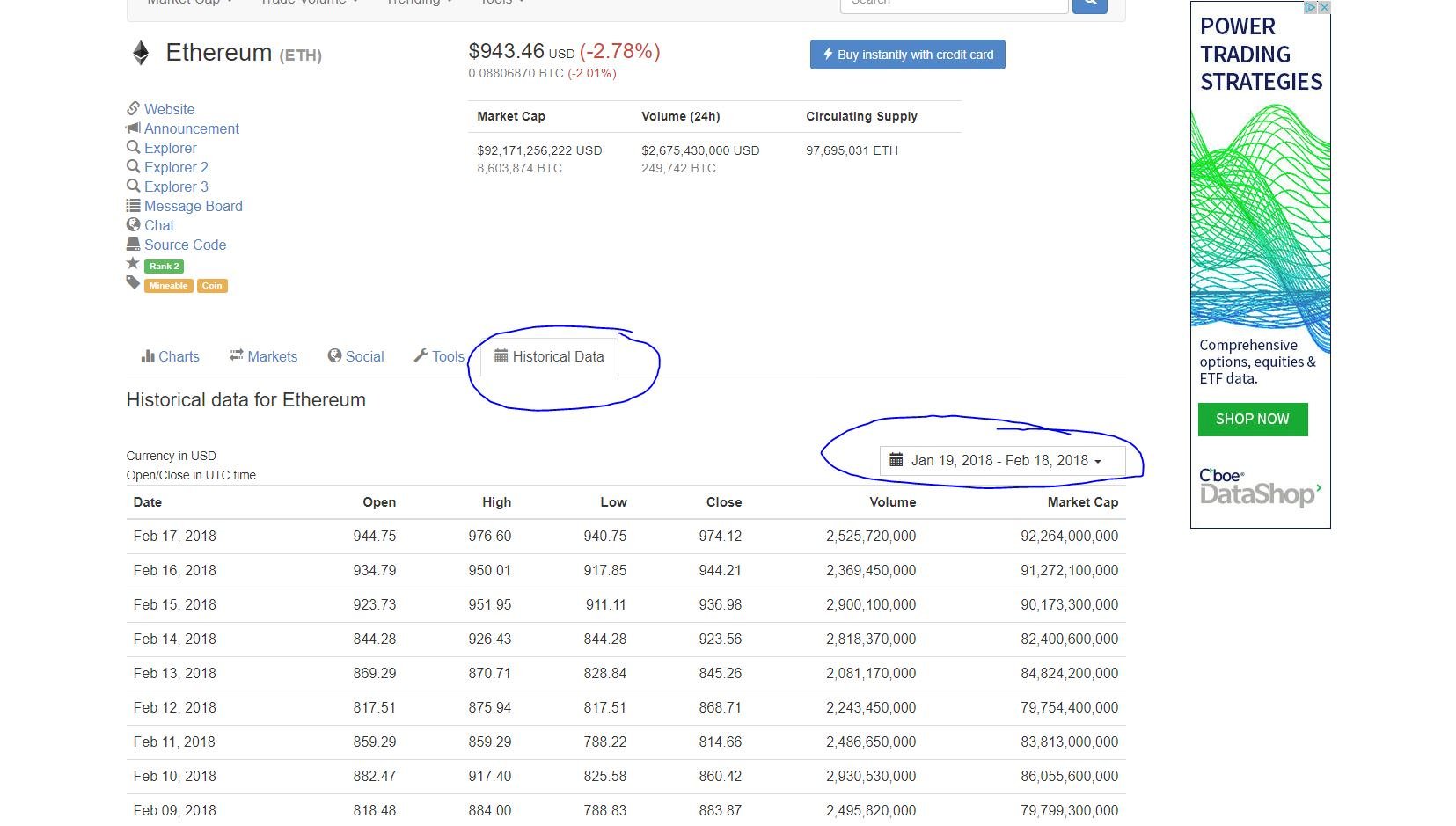Click the calendar icon in date range picker
This screenshot has height=826, width=1456.
pyautogui.click(x=896, y=459)
